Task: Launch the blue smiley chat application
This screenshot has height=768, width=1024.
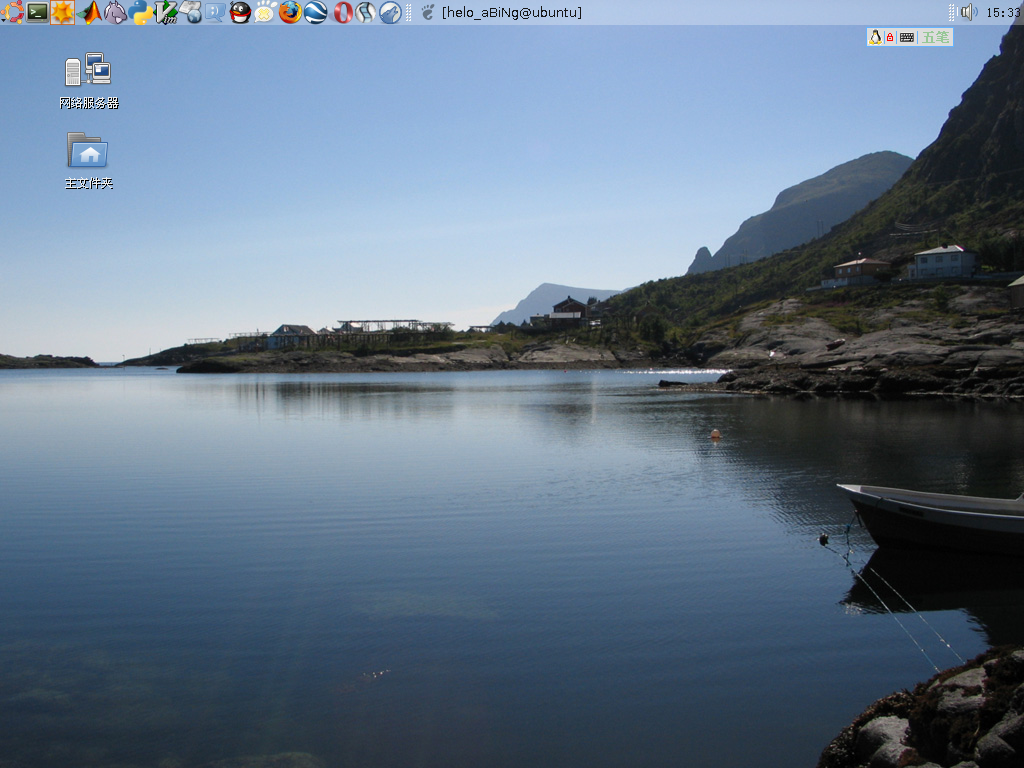Action: [216, 12]
